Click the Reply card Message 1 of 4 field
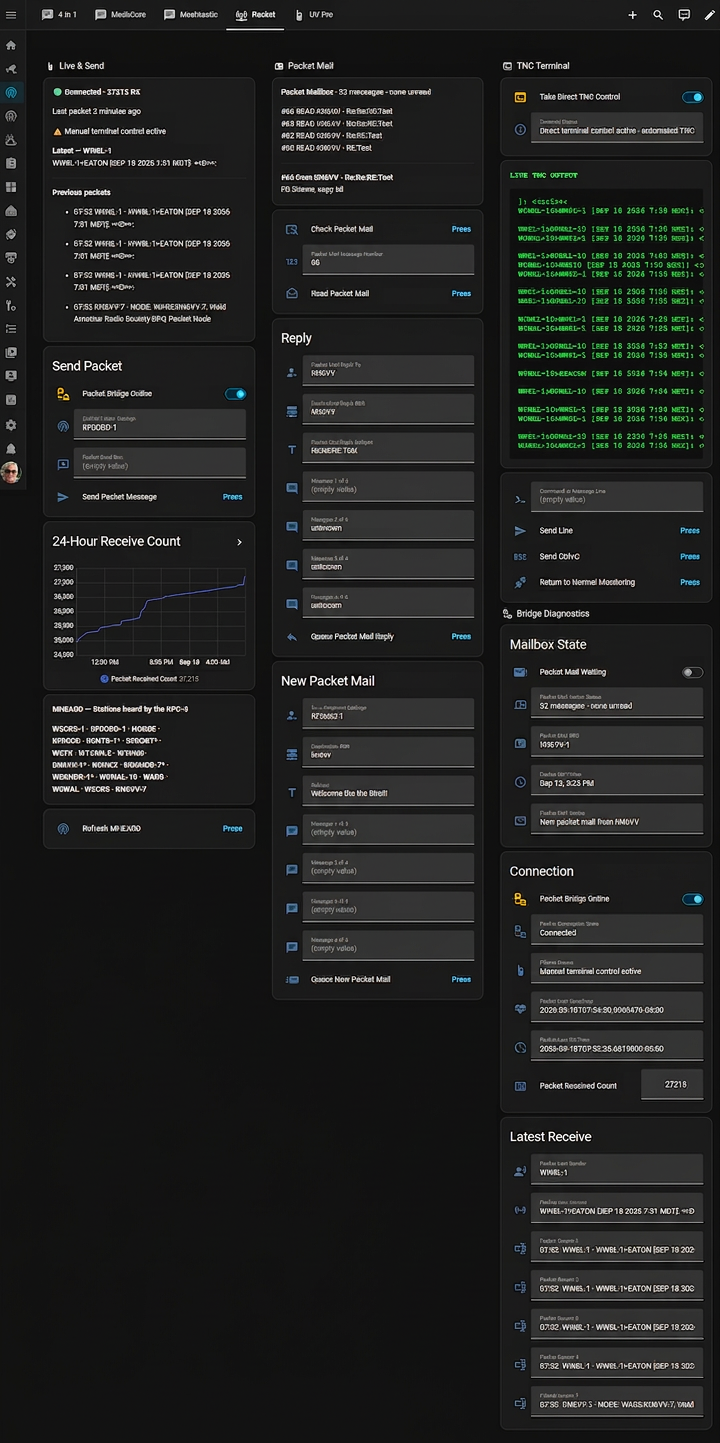The width and height of the screenshot is (720, 1443). point(388,487)
